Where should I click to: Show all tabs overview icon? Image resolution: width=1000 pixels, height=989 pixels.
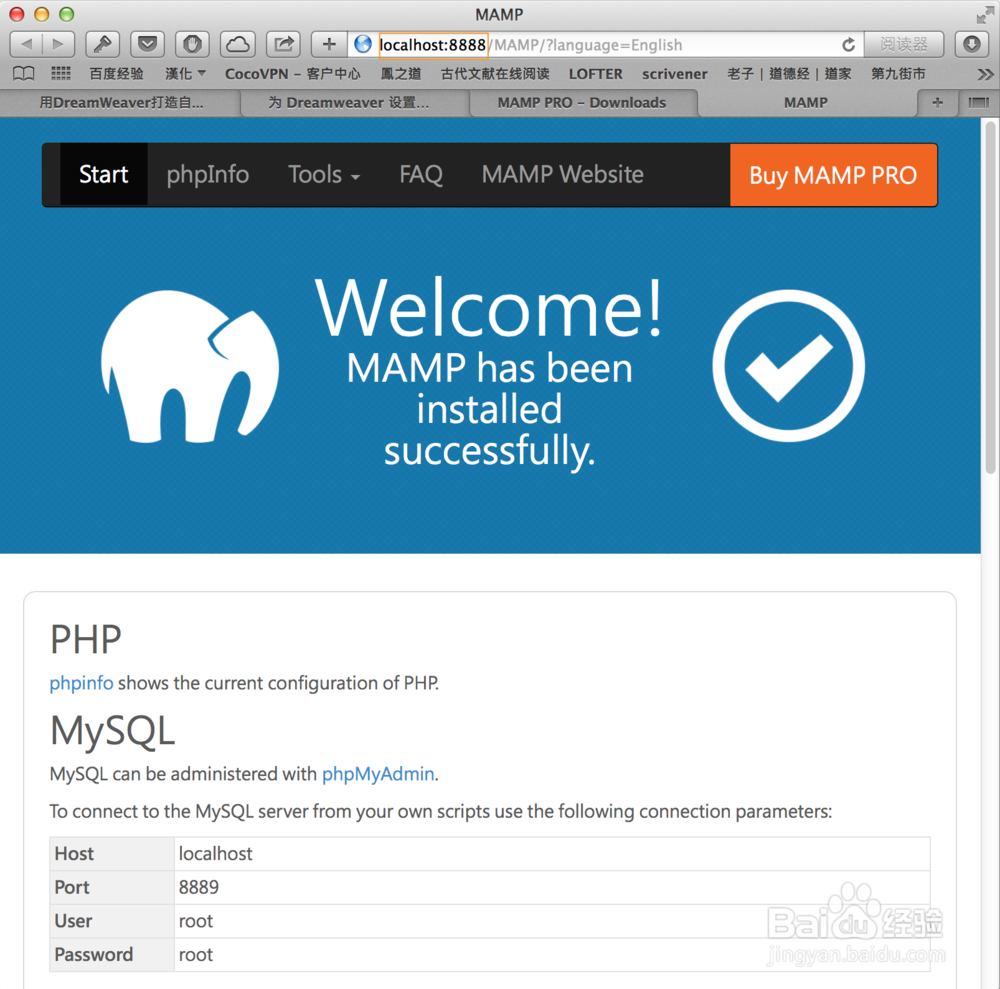coord(978,103)
